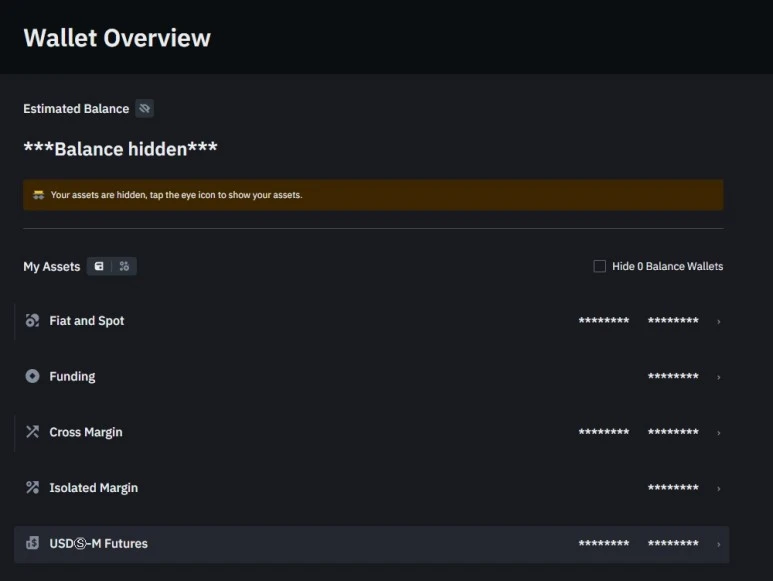Open the USDⓈ-M Futures wallet
The height and width of the screenshot is (581, 773).
(x=372, y=544)
